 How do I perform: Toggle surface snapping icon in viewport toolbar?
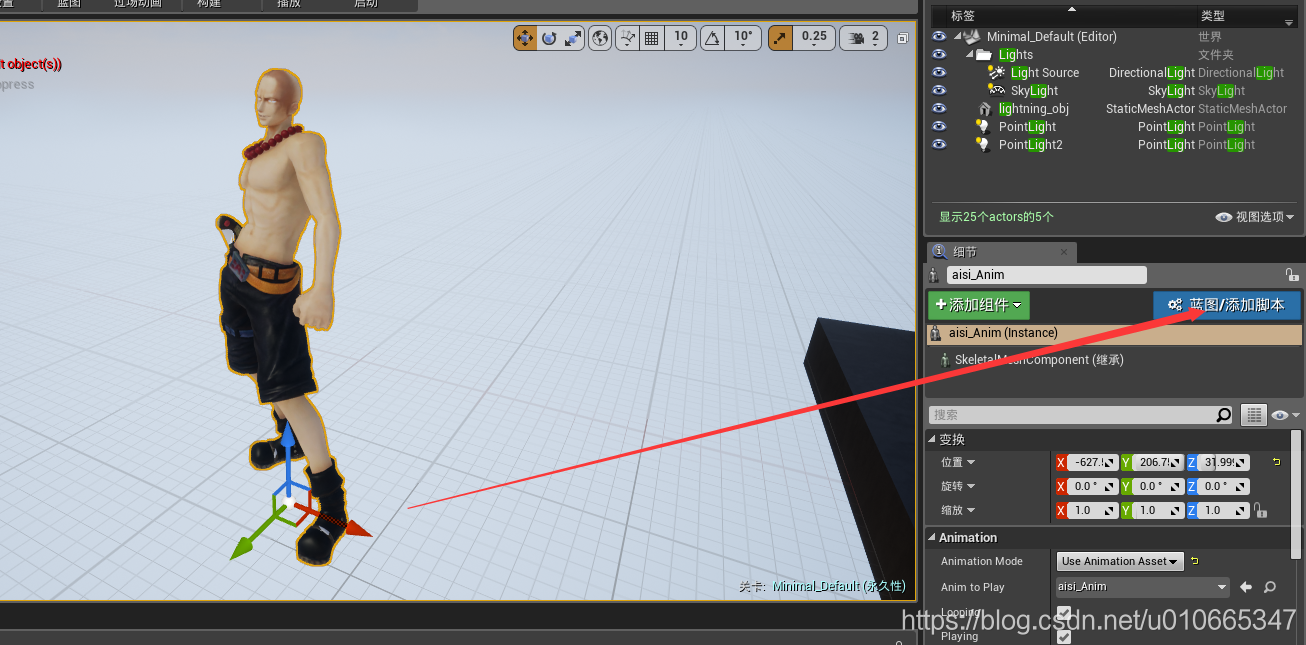[x=628, y=38]
